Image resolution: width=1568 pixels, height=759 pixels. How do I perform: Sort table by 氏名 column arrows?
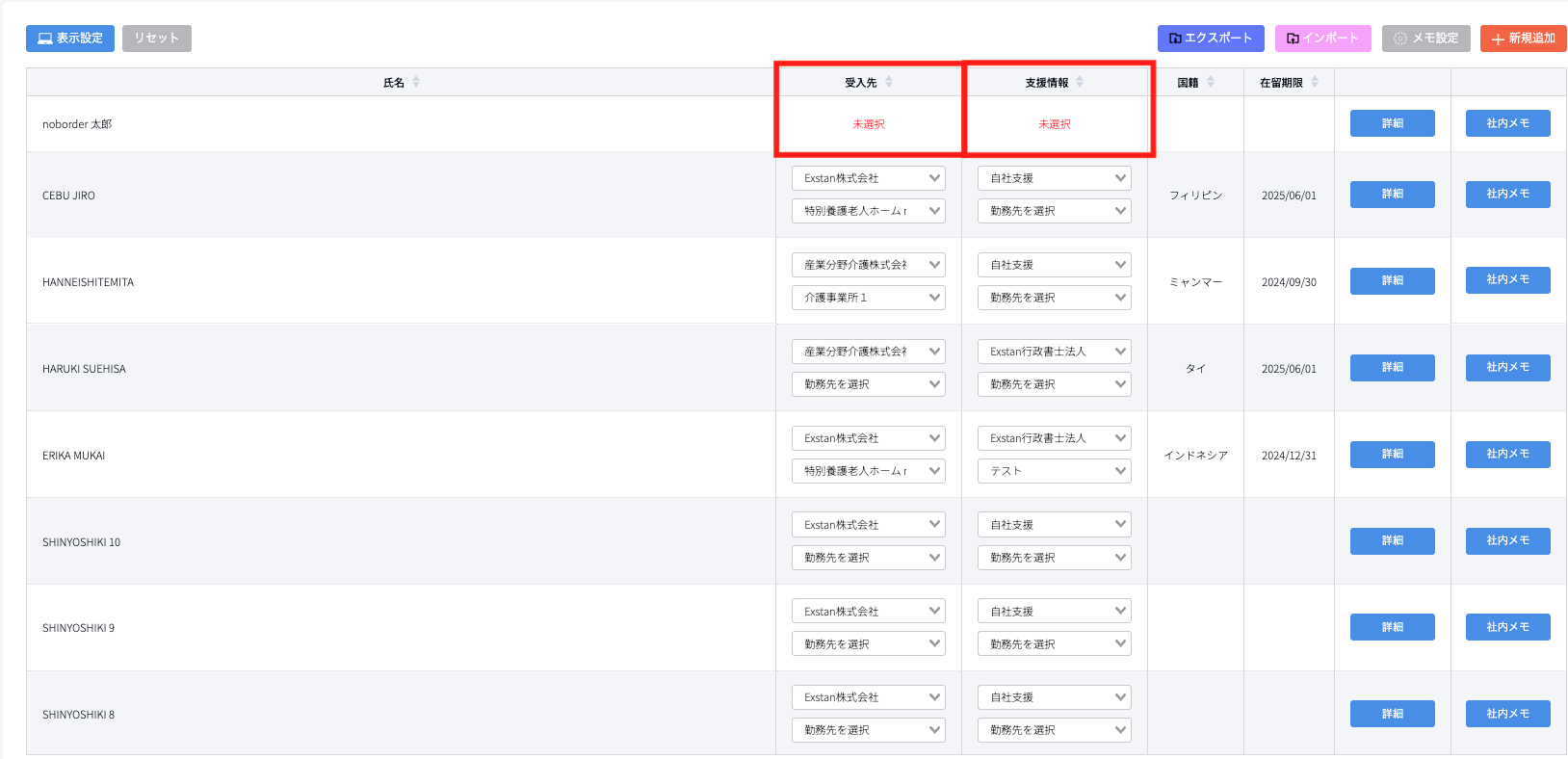coord(416,83)
